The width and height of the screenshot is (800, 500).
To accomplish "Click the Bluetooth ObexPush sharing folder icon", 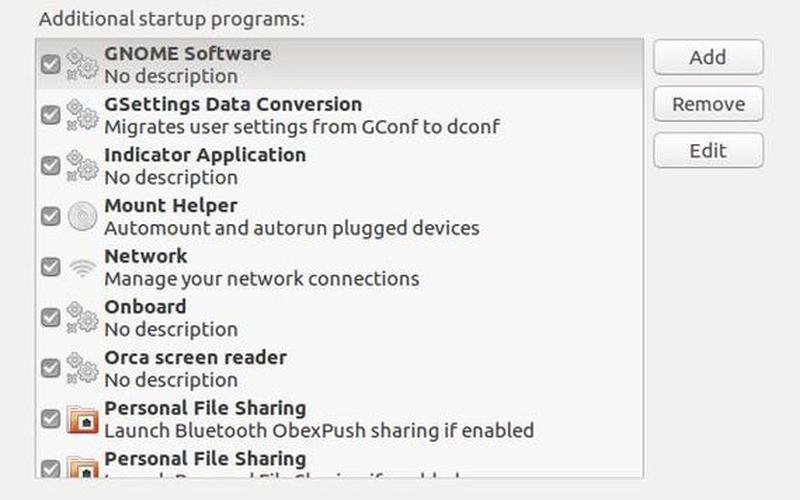I will 82,419.
